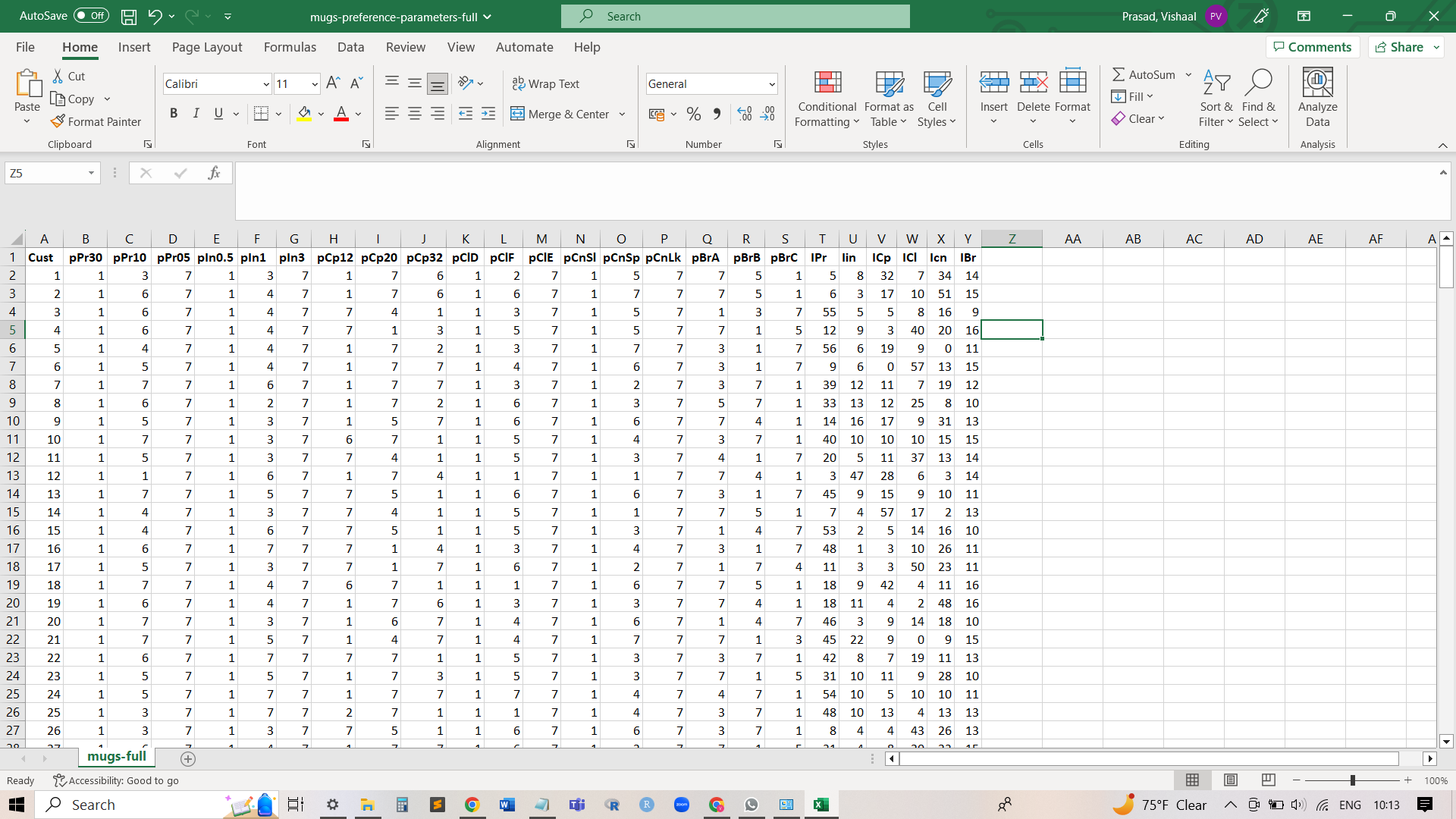
Task: Click the Format Painter brush icon
Action: (x=58, y=121)
